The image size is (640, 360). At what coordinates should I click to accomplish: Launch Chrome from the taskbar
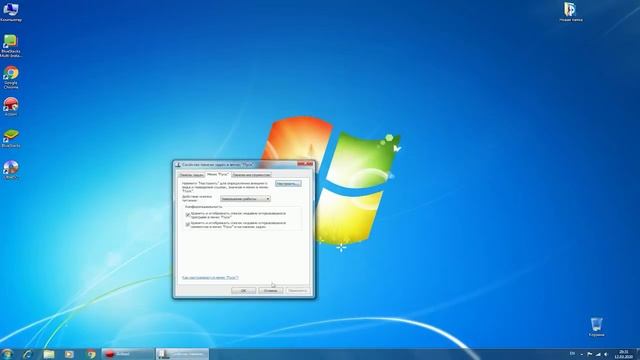pyautogui.click(x=91, y=354)
